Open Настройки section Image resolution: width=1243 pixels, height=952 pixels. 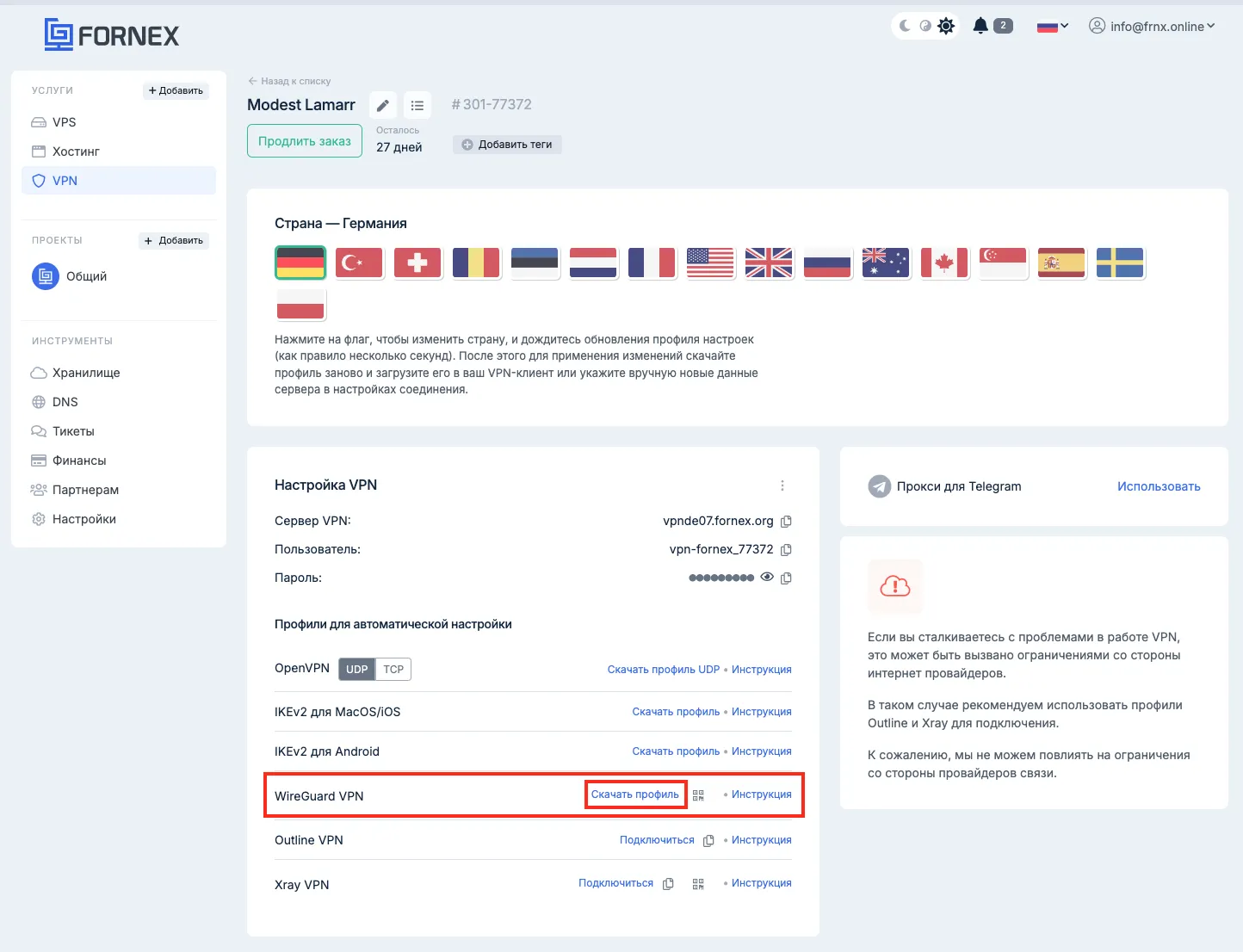tap(119, 519)
